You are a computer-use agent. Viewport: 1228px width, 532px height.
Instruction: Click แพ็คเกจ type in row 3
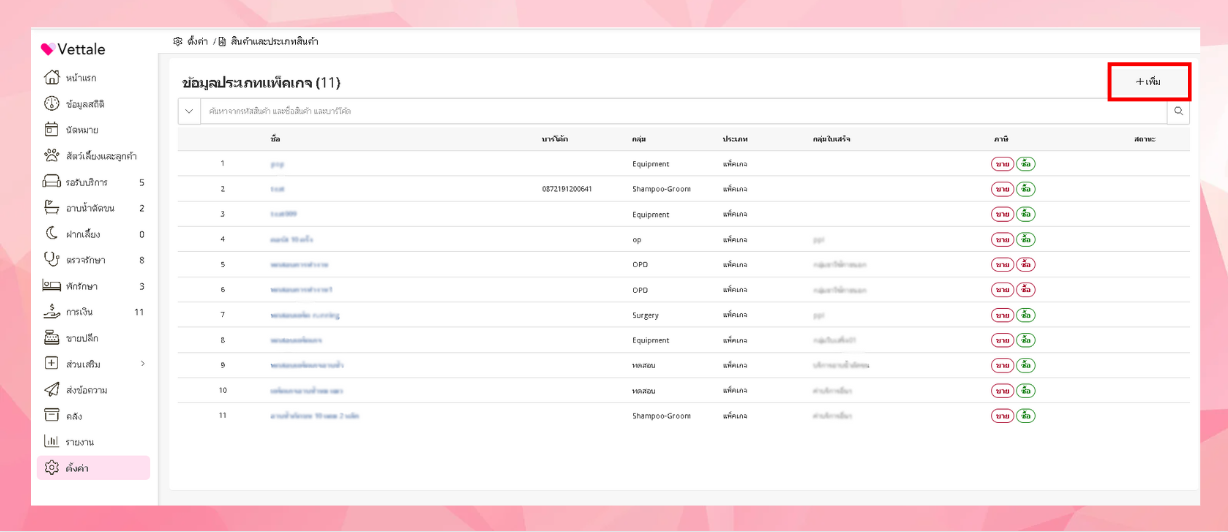click(x=735, y=214)
